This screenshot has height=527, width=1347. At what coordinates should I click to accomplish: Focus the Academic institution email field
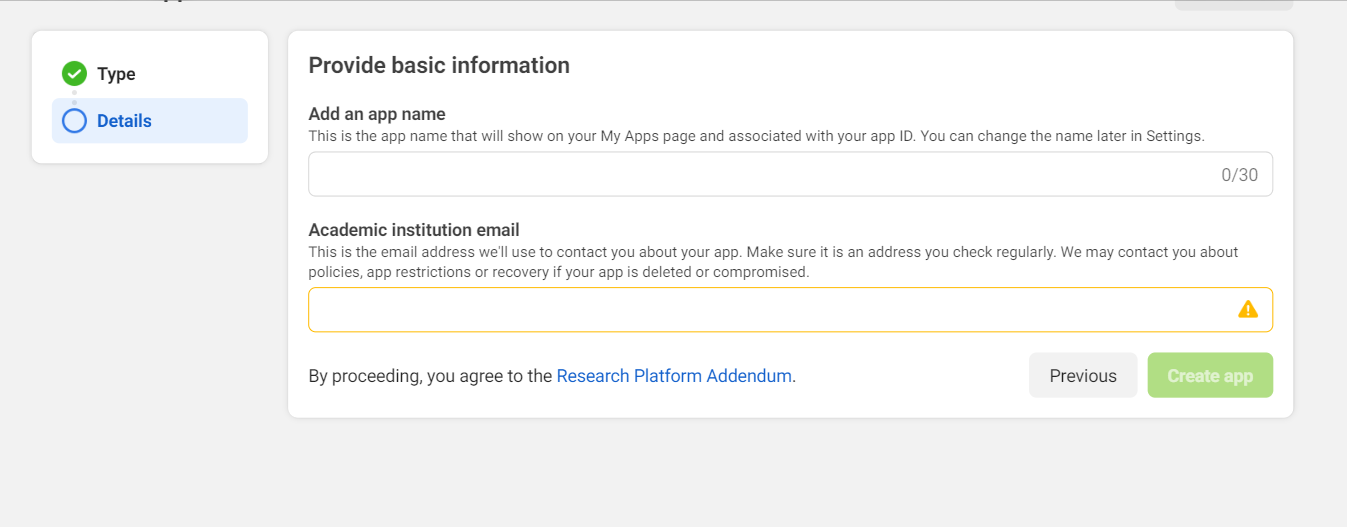[770, 310]
